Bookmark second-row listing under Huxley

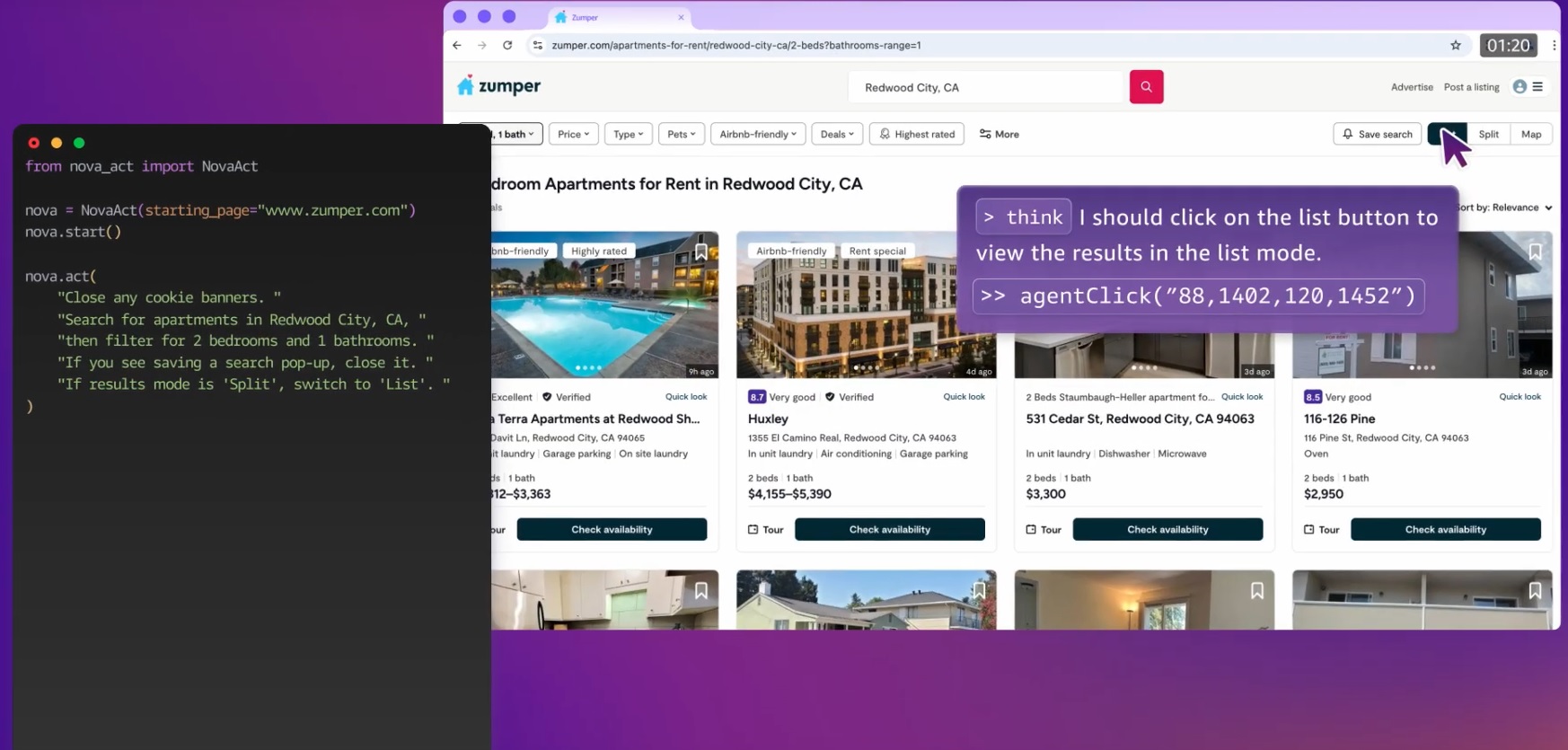[x=979, y=591]
